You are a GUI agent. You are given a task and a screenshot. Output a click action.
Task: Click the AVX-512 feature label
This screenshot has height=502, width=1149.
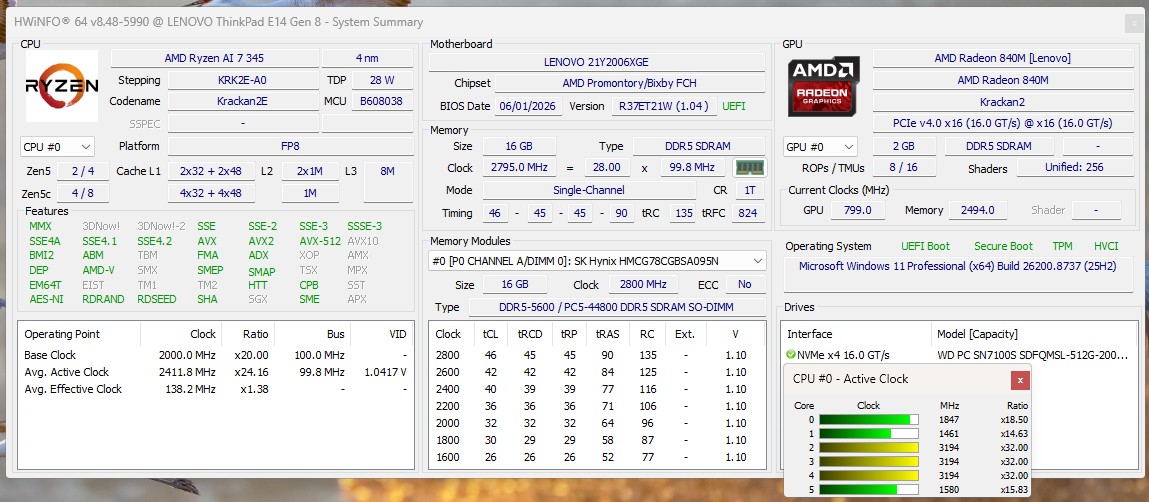320,240
